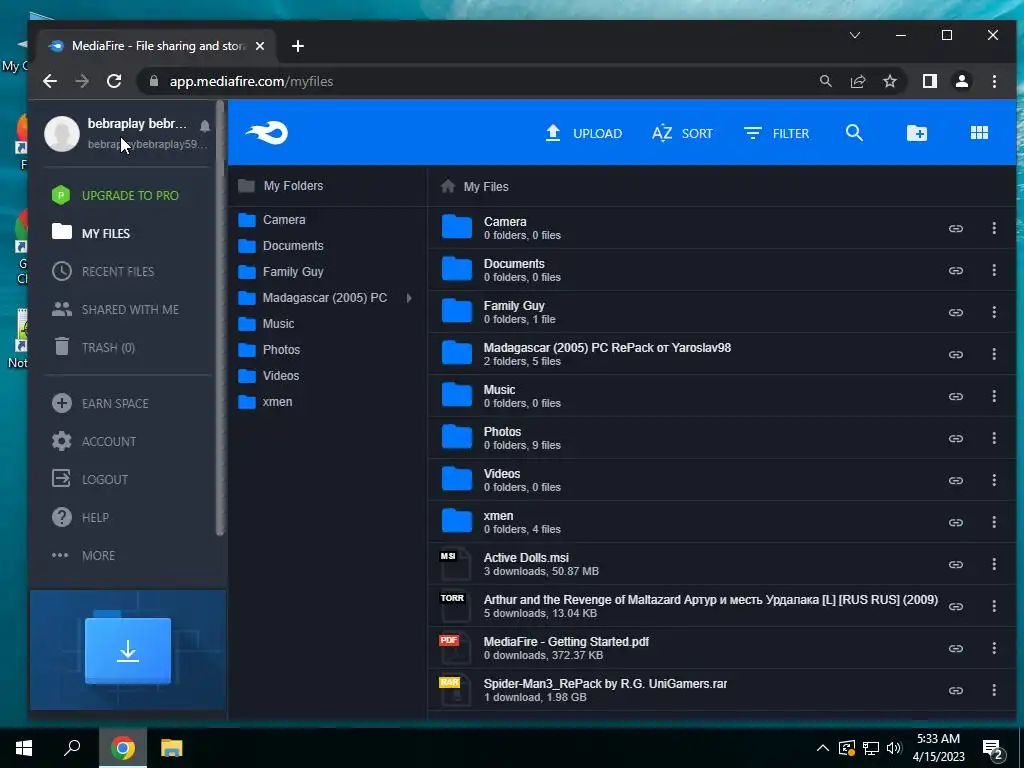
Task: Copy share link for Spider-Man3 rar file
Action: tap(955, 690)
